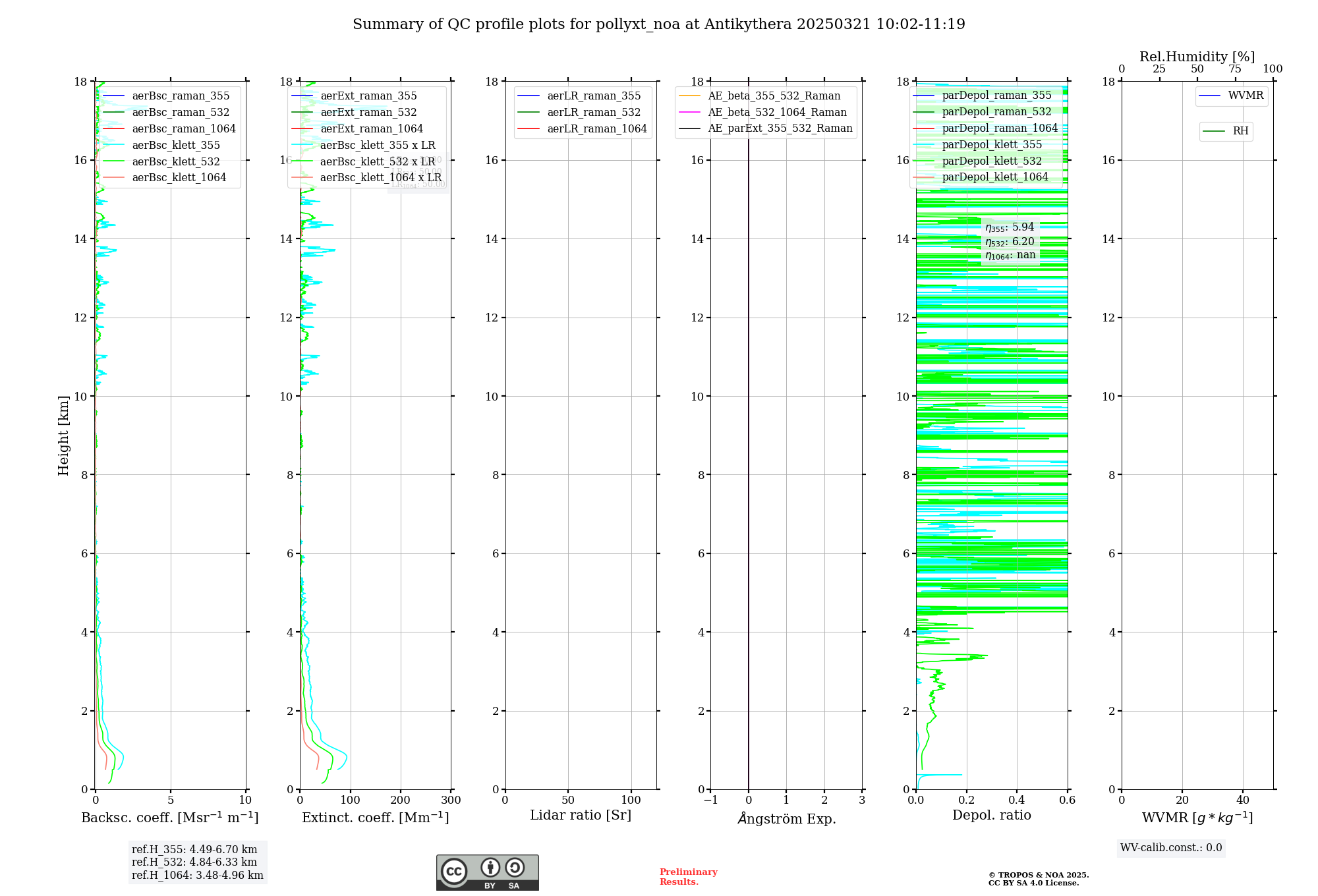
Task: Click the Creative Commons BY-SA license badge
Action: coord(487,873)
